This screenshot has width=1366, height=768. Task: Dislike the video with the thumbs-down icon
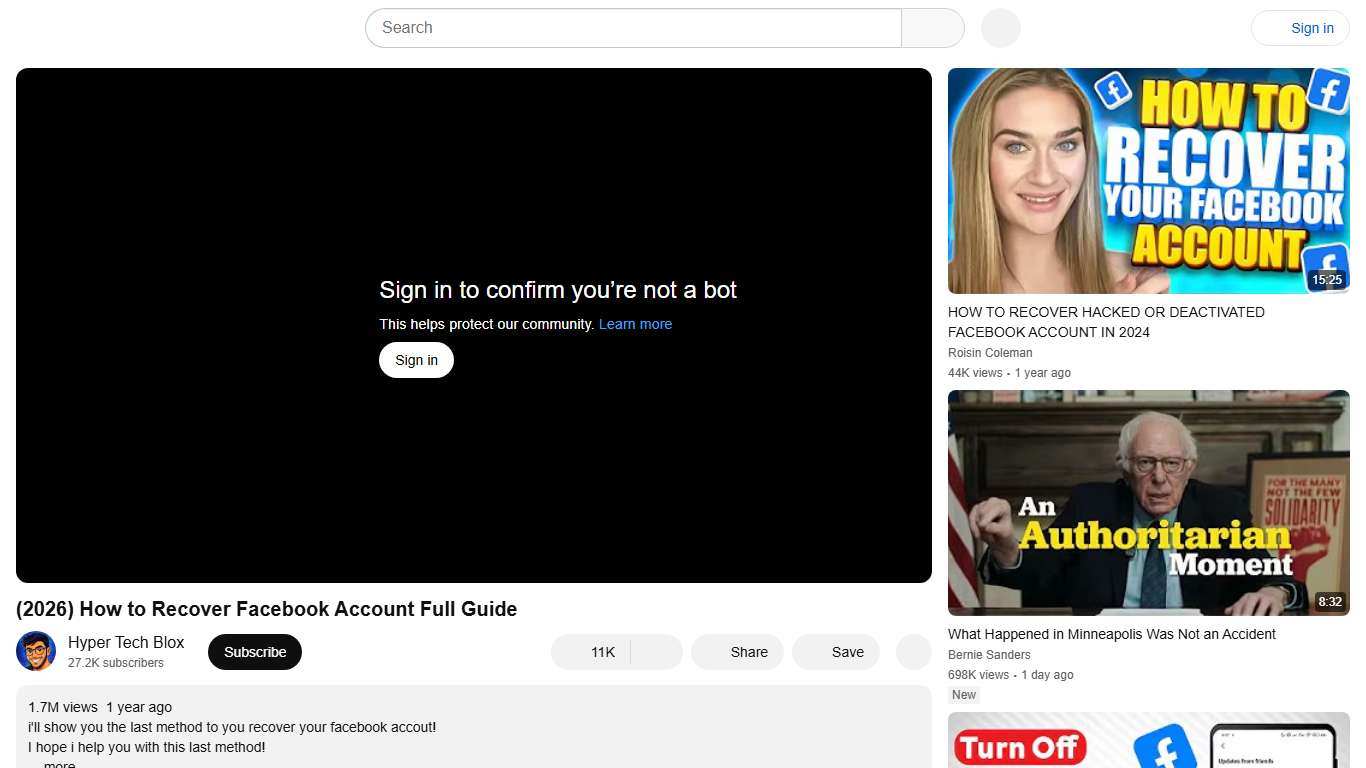656,651
